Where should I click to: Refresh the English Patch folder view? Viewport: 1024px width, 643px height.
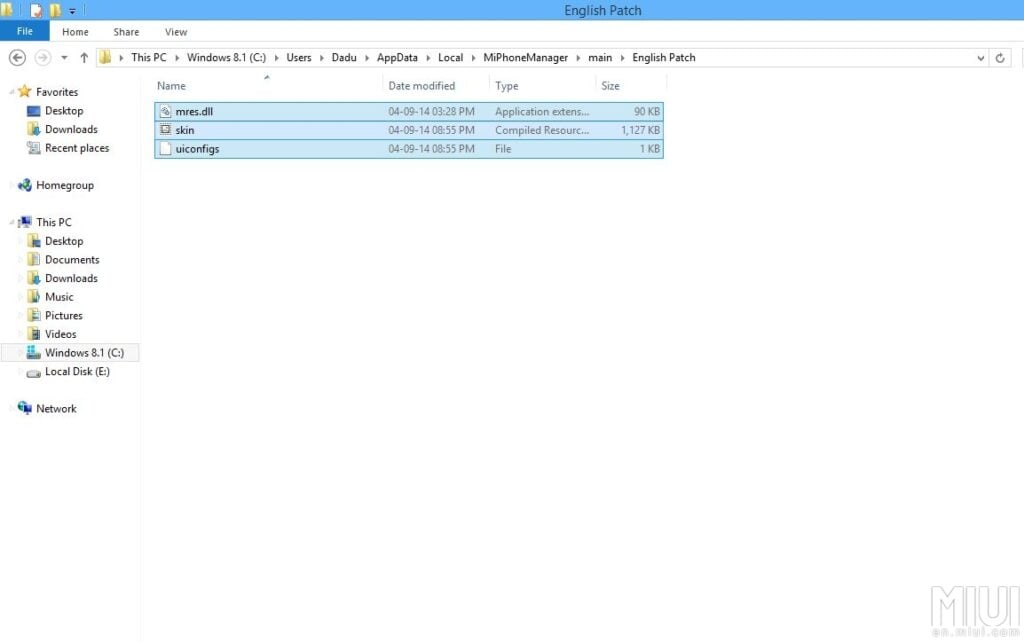pyautogui.click(x=1000, y=57)
